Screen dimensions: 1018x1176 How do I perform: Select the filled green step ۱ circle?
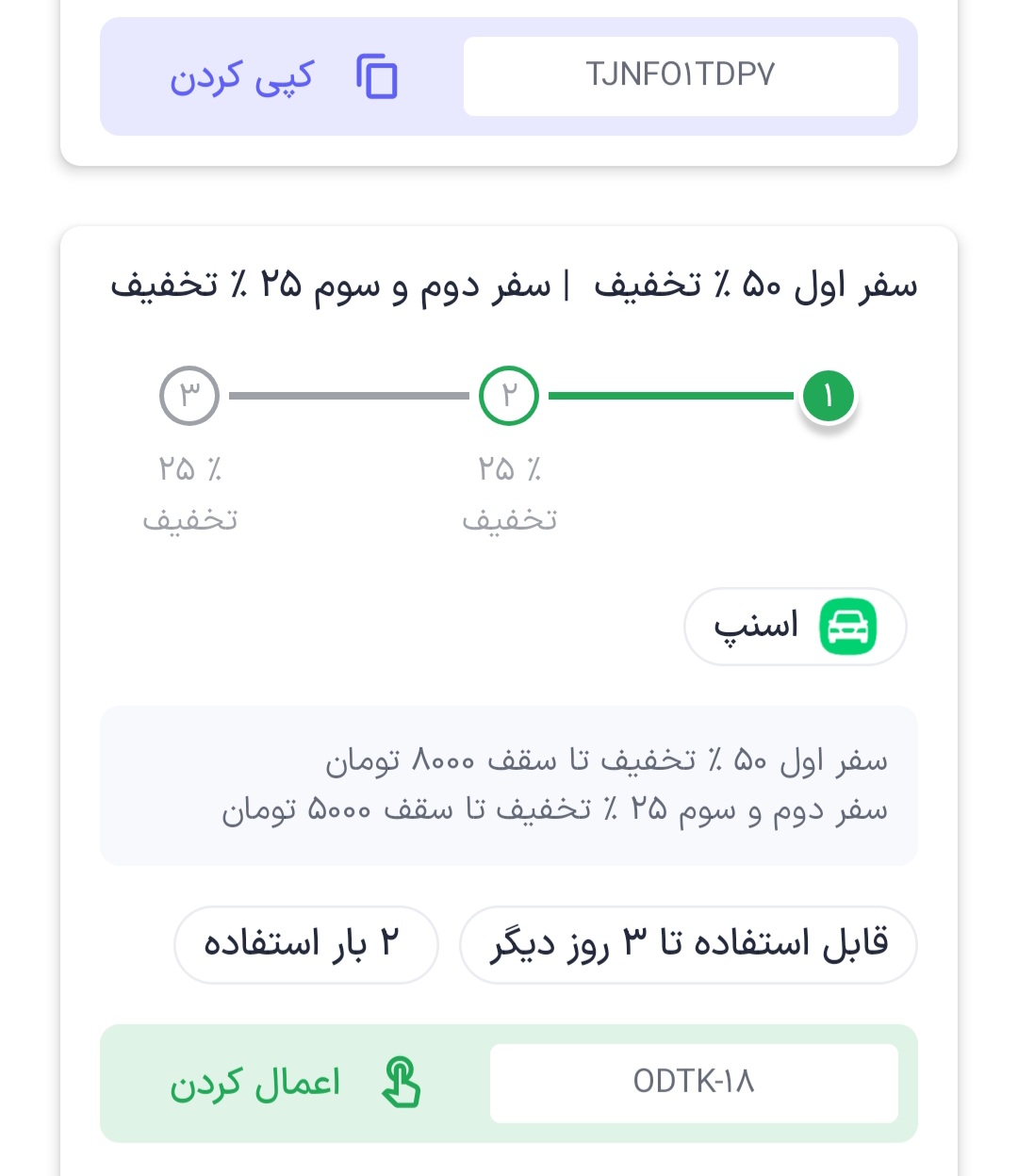829,396
